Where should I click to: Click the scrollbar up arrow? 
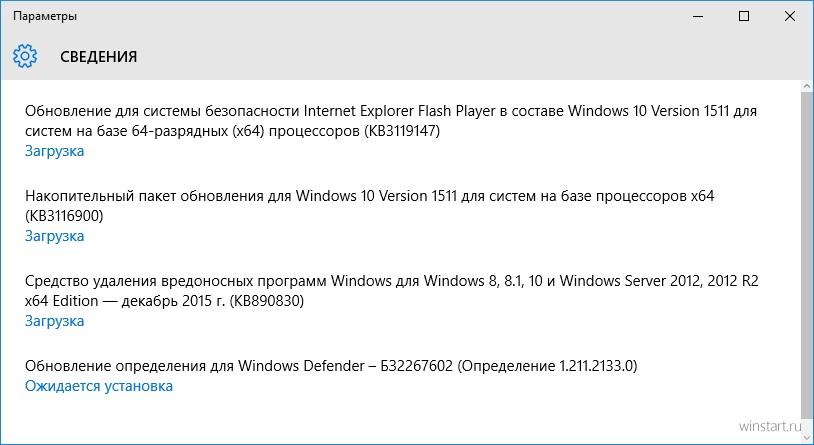tap(807, 86)
